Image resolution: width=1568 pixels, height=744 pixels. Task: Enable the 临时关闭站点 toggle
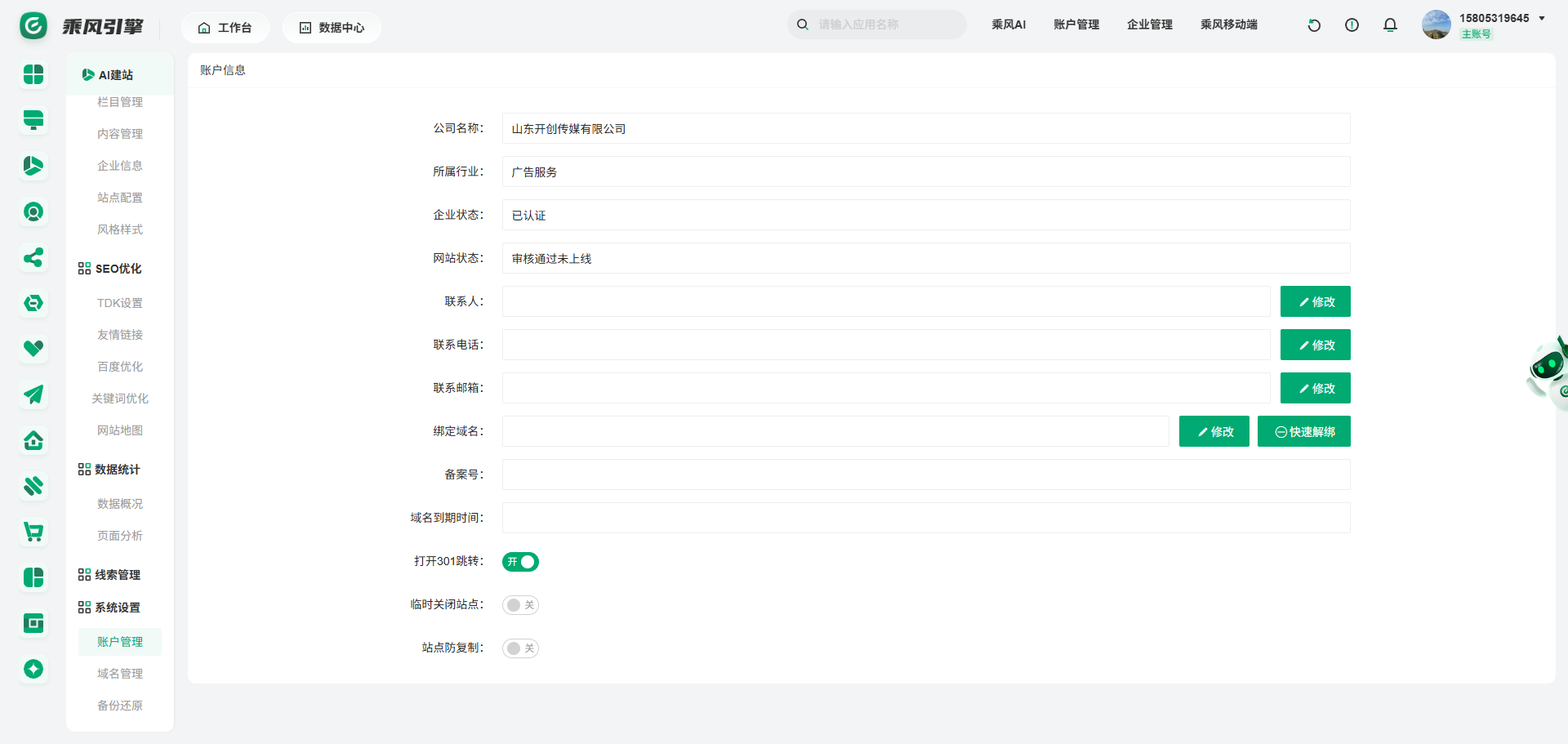tap(520, 605)
